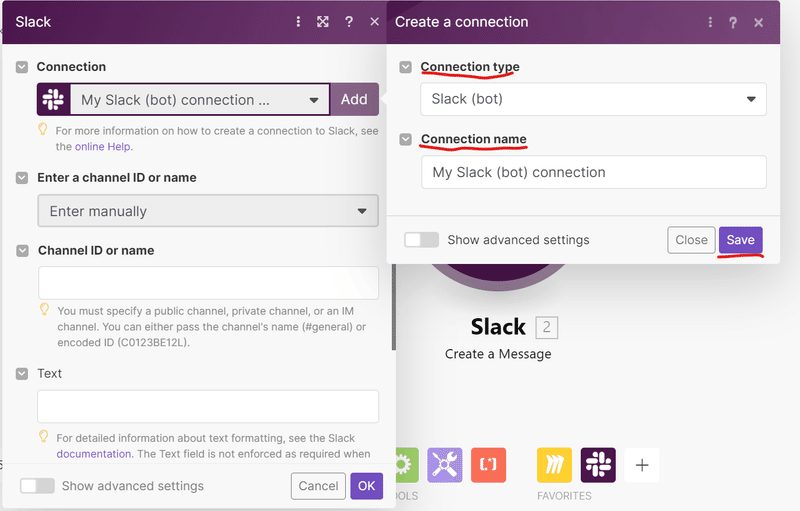Click OK in the Slack panel
The image size is (800, 511).
pyautogui.click(x=366, y=486)
